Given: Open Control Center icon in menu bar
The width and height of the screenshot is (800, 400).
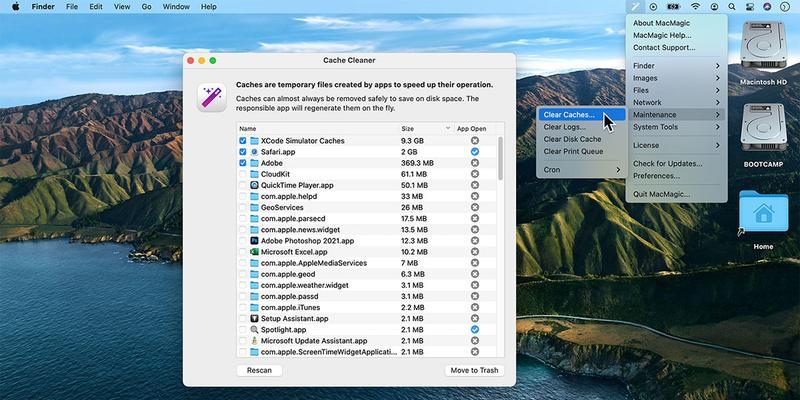Looking at the screenshot, I should (749, 7).
